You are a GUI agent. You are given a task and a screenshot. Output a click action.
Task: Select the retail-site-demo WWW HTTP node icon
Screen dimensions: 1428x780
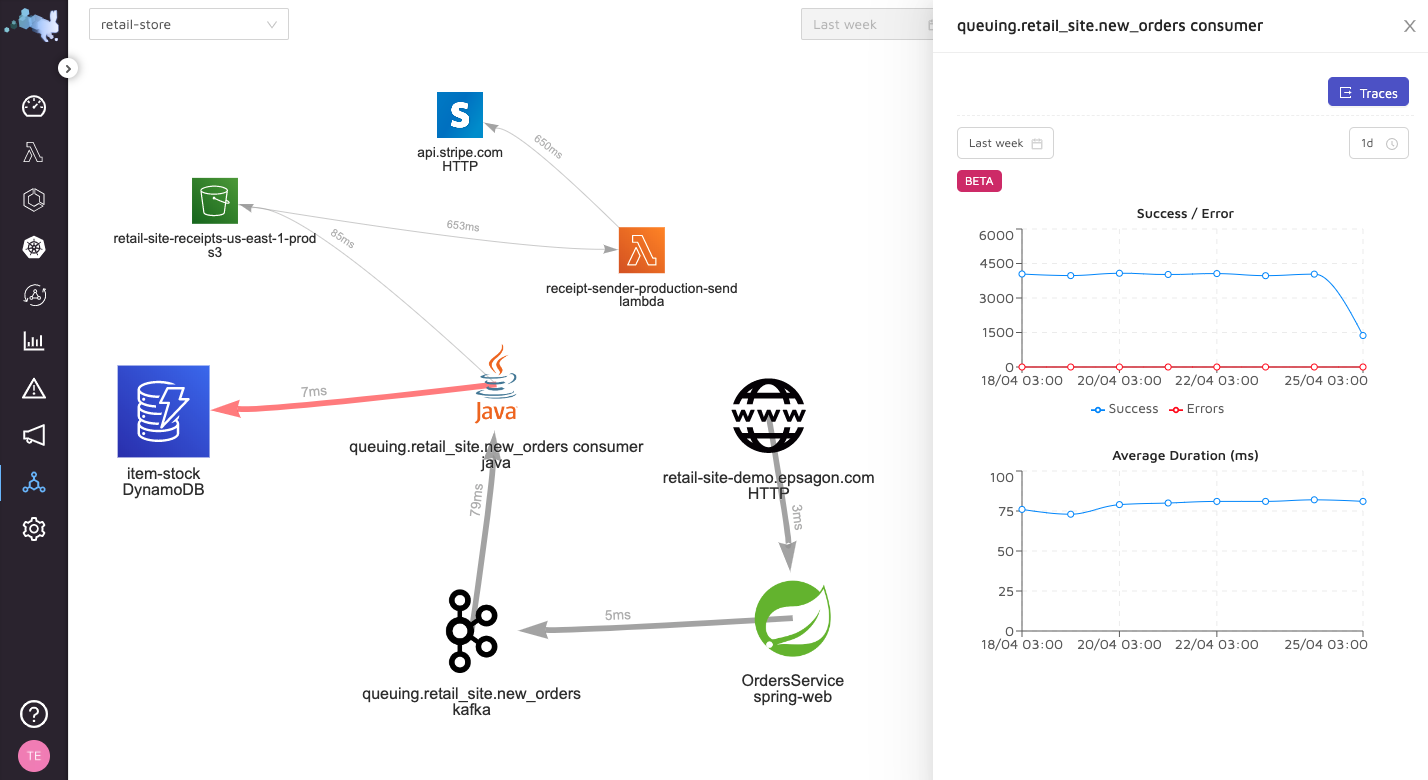click(769, 416)
